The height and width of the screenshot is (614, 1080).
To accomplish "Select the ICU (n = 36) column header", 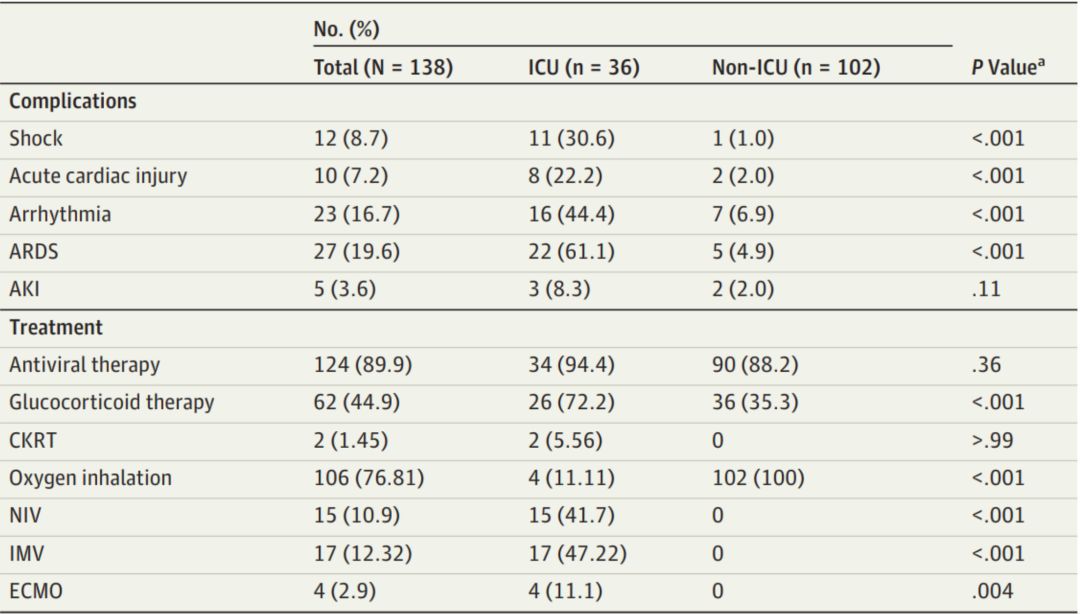I will [584, 68].
